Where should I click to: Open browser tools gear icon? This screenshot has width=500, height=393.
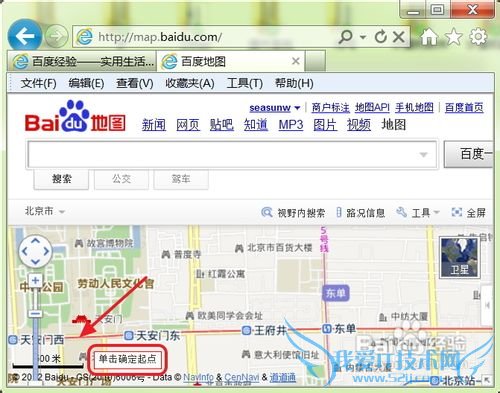tap(478, 36)
